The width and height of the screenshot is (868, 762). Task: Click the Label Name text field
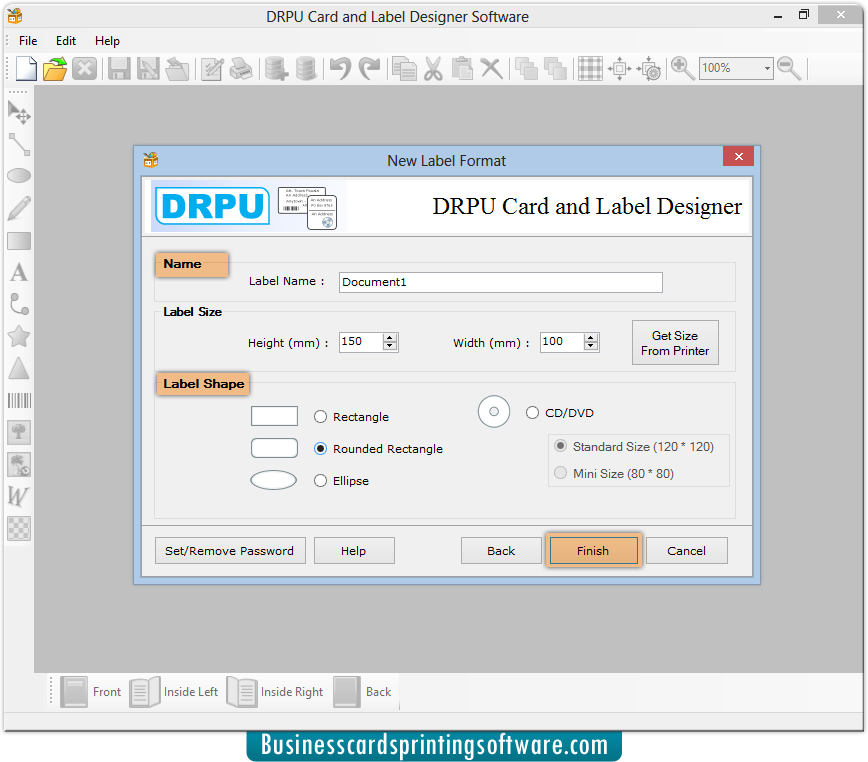tap(500, 282)
